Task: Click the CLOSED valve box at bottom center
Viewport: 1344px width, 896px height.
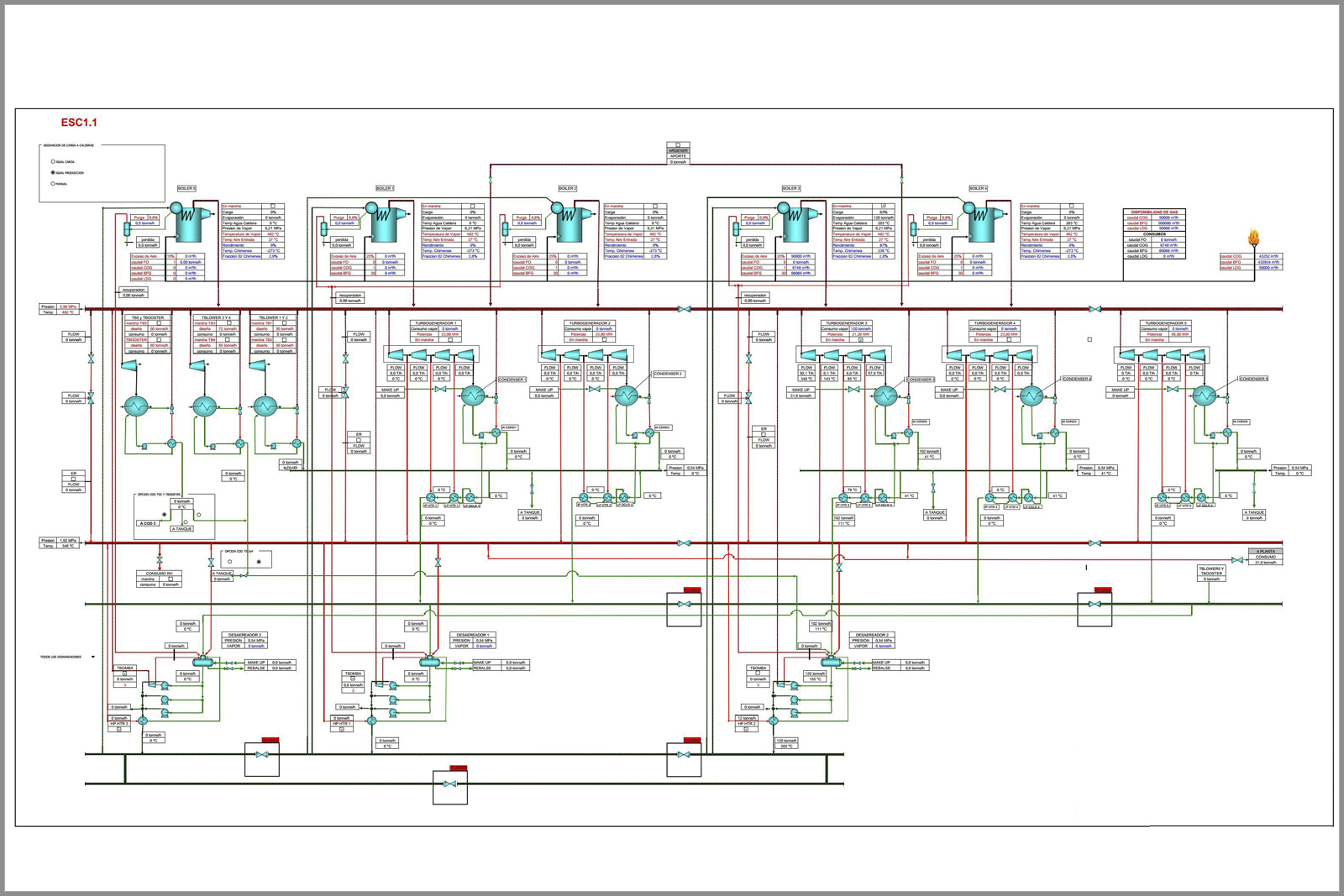Action: (x=450, y=784)
